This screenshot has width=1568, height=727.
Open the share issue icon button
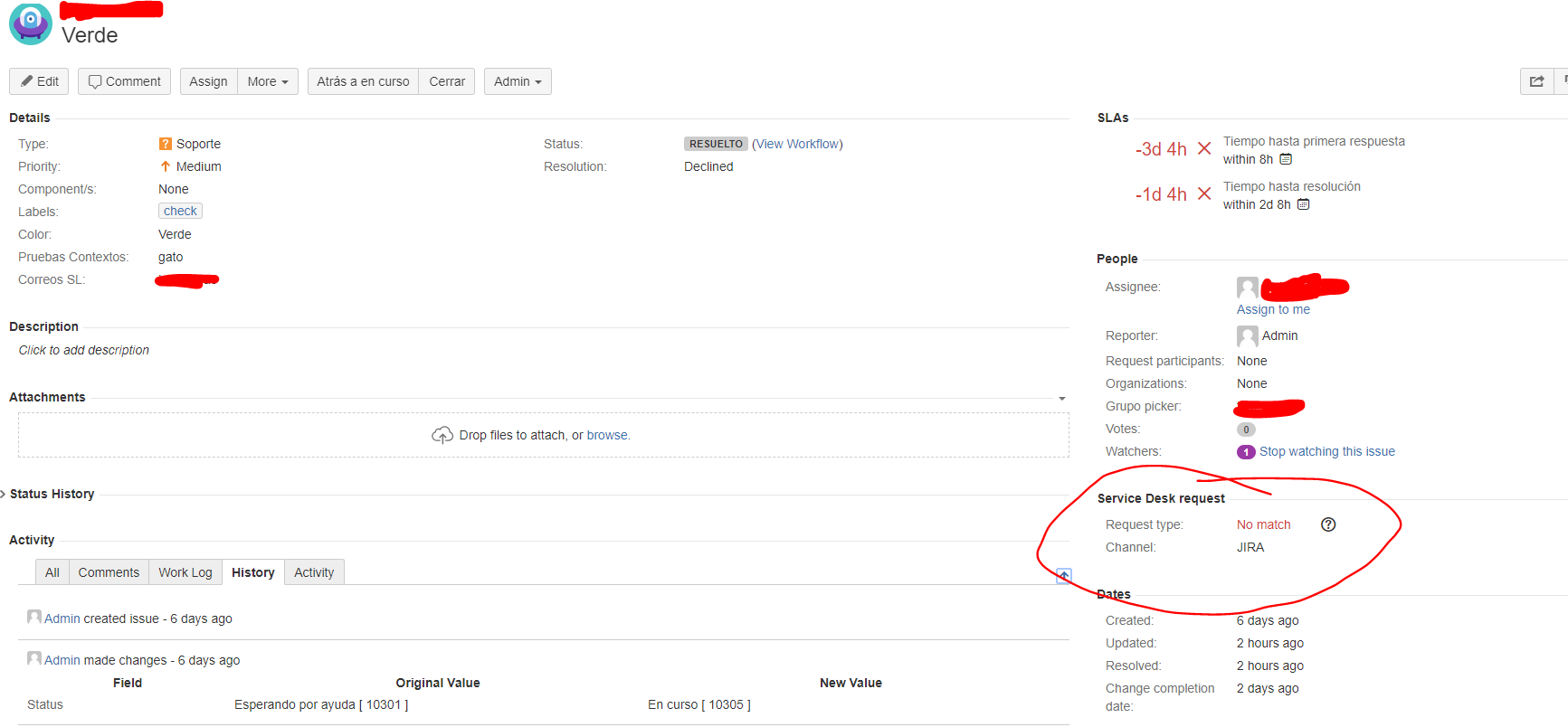tap(1536, 81)
